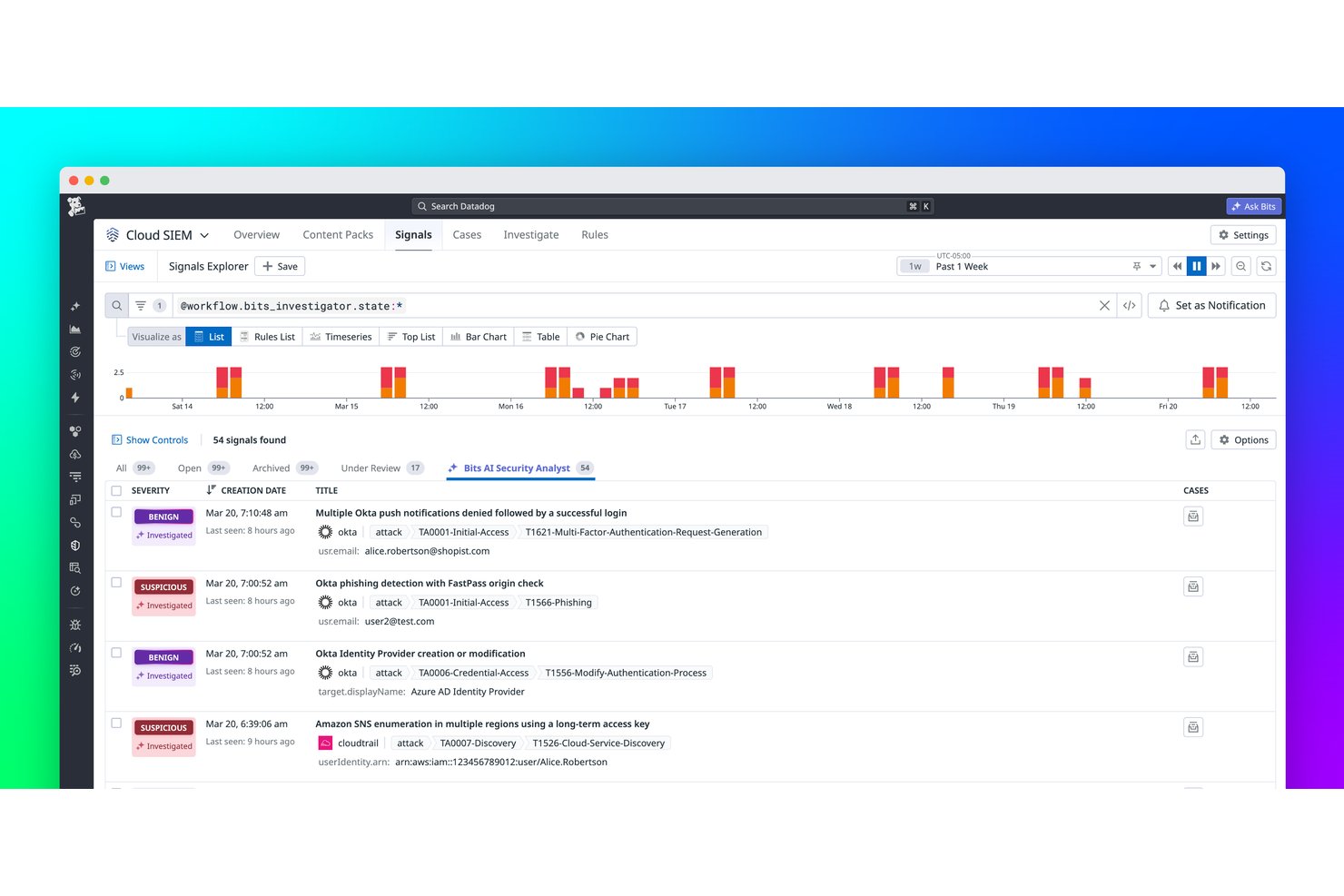The image size is (1344, 896).
Task: Select the Bits AI Security Analyst tab
Action: coord(519,468)
